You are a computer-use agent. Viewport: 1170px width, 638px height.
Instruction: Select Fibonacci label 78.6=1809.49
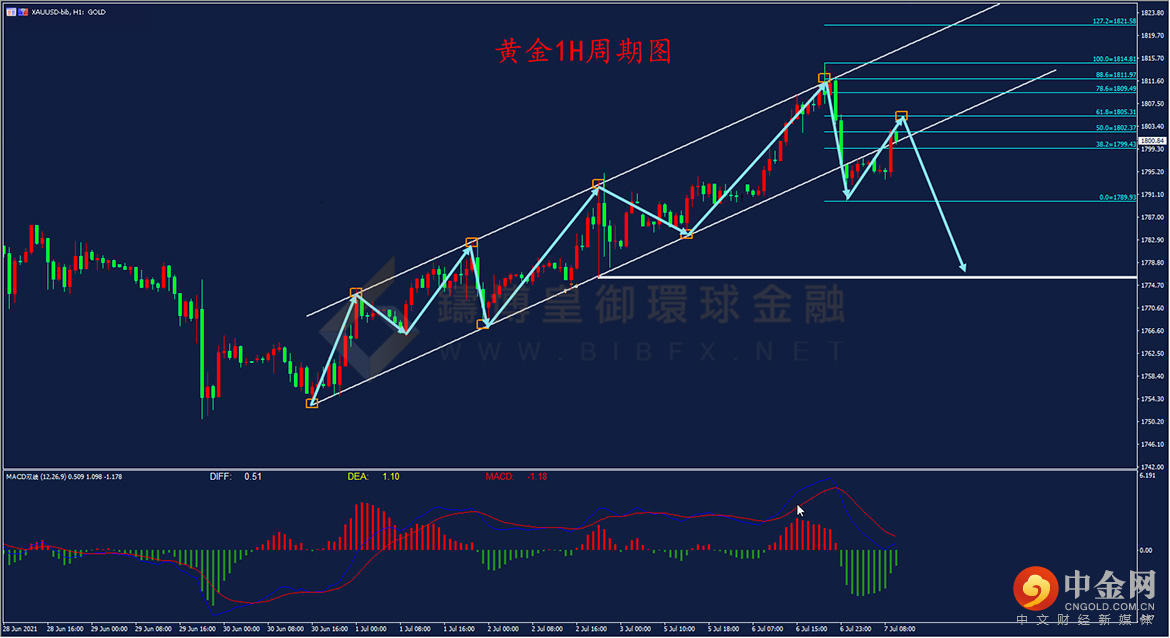click(1116, 88)
